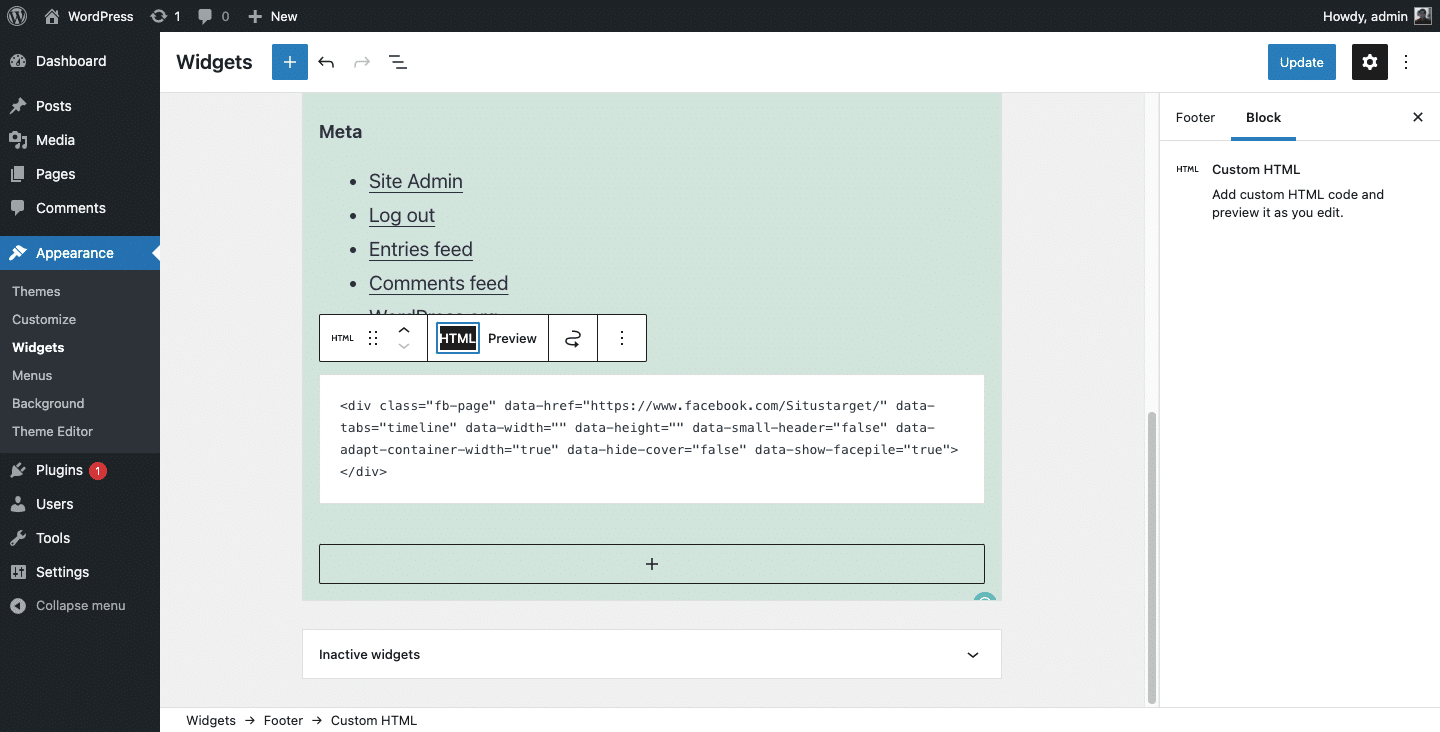Open the WordPress site home link
This screenshot has height=732, width=1440.
pos(89,16)
